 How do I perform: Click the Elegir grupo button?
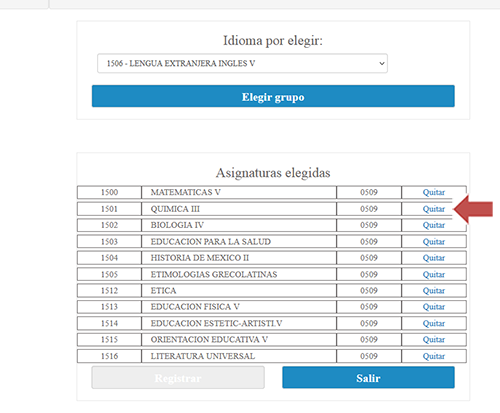click(x=273, y=96)
